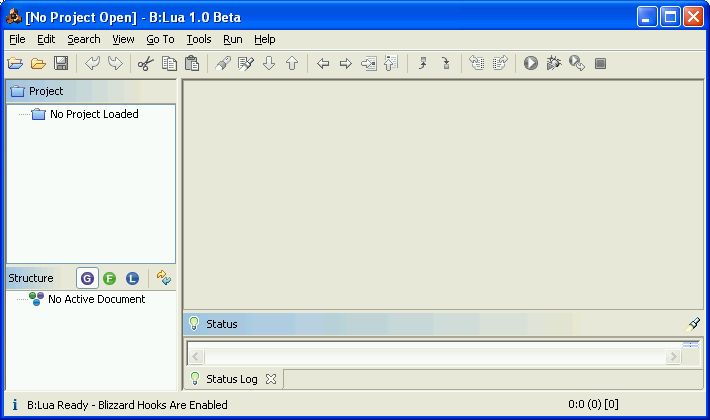The image size is (710, 420).
Task: Open the Run menu
Action: pos(233,39)
